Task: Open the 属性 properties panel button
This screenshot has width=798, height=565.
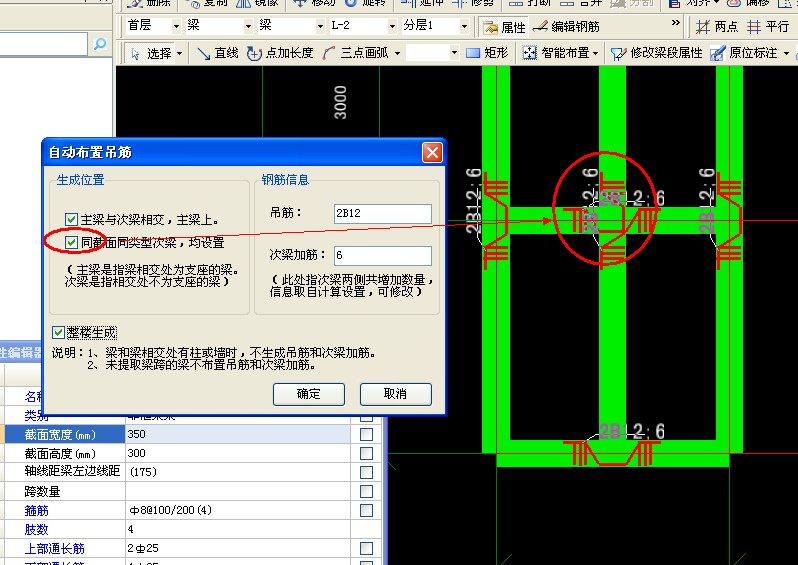Action: [504, 27]
